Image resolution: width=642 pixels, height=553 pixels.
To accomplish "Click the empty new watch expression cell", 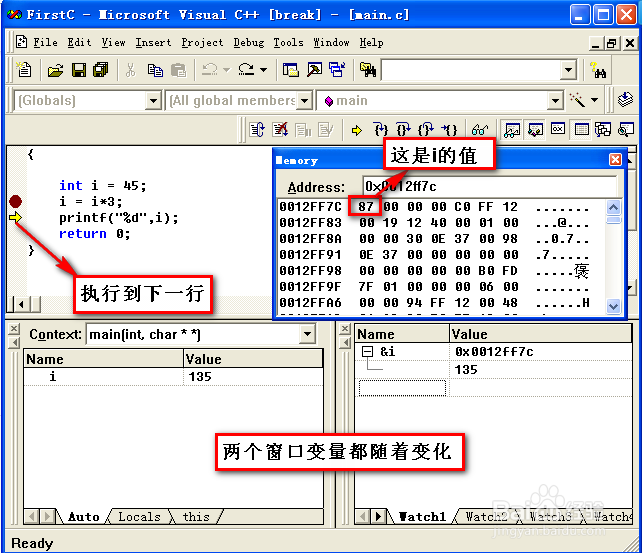I will pyautogui.click(x=402, y=388).
